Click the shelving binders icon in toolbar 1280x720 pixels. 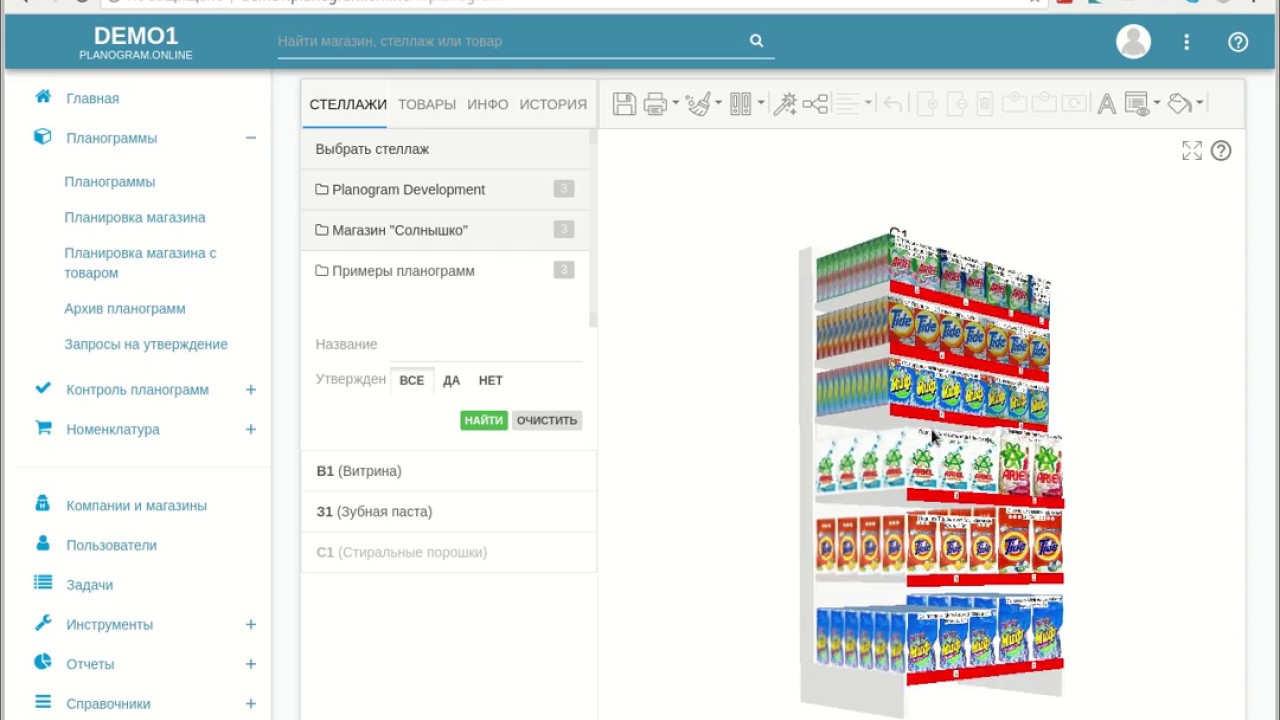point(741,104)
